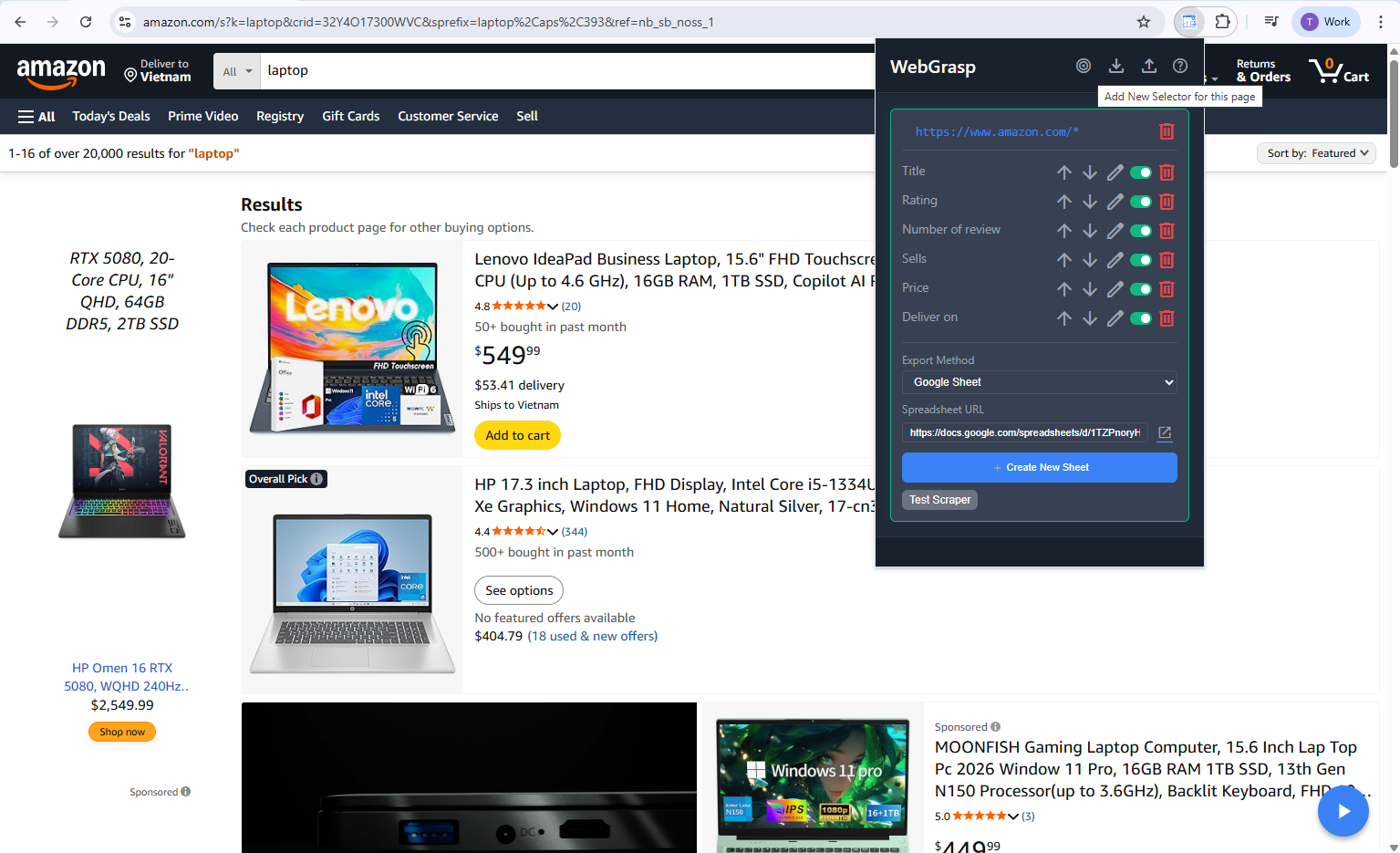Open the All departments search dropdown
1400x853 pixels.
(x=236, y=71)
